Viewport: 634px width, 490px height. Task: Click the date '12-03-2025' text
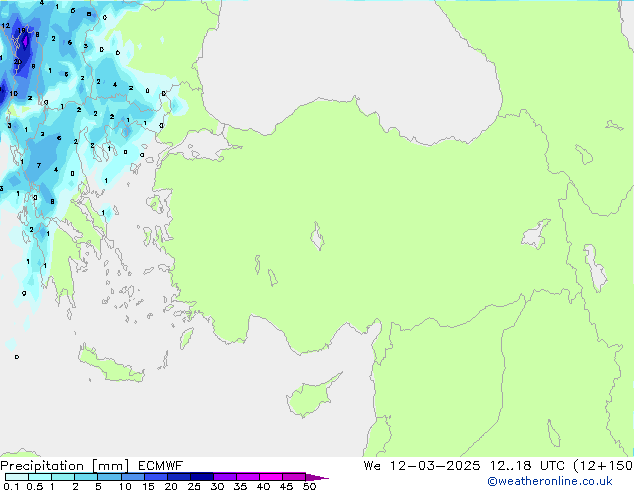tap(435, 466)
